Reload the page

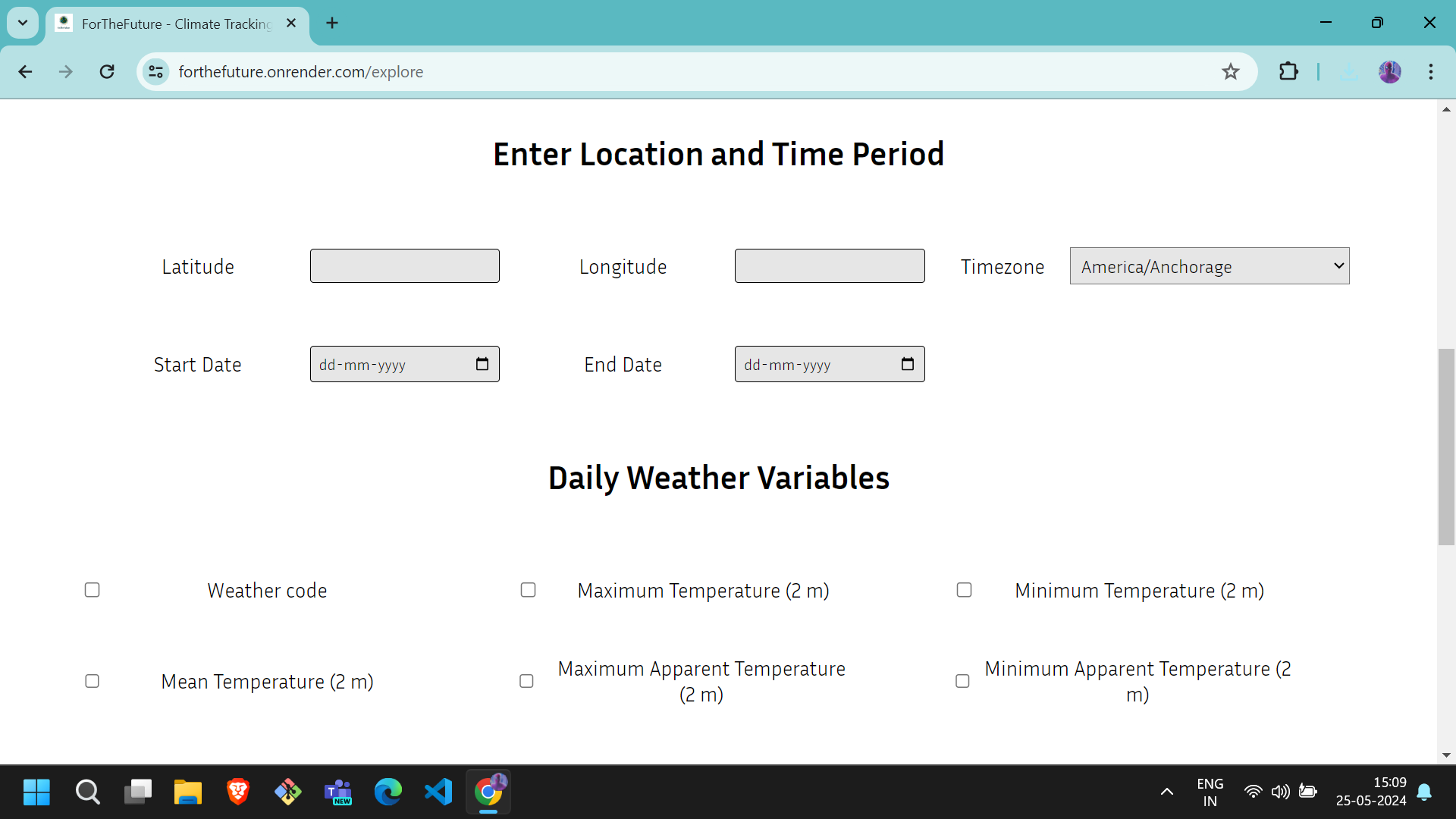click(x=107, y=72)
